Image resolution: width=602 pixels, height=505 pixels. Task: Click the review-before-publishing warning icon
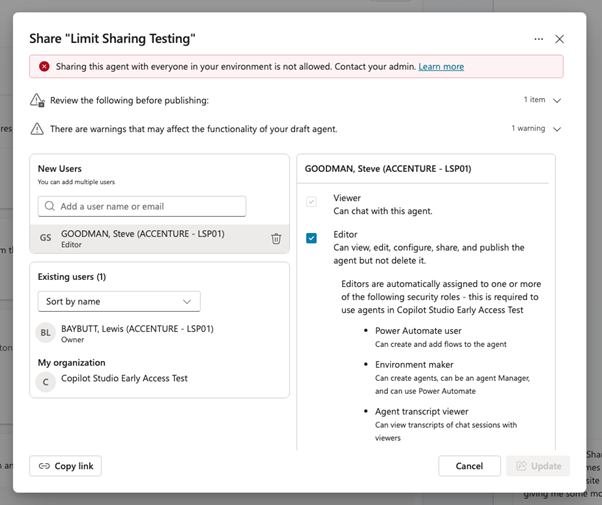point(37,100)
